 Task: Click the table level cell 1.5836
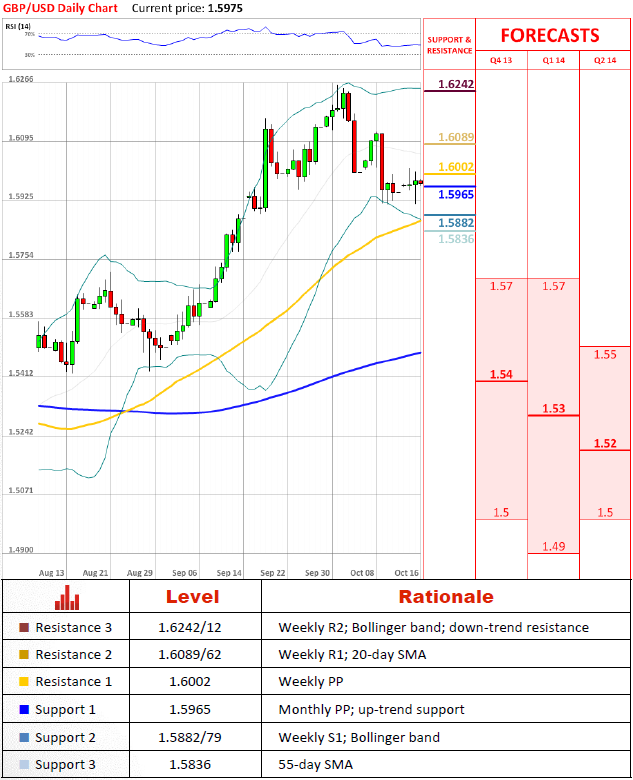point(190,765)
